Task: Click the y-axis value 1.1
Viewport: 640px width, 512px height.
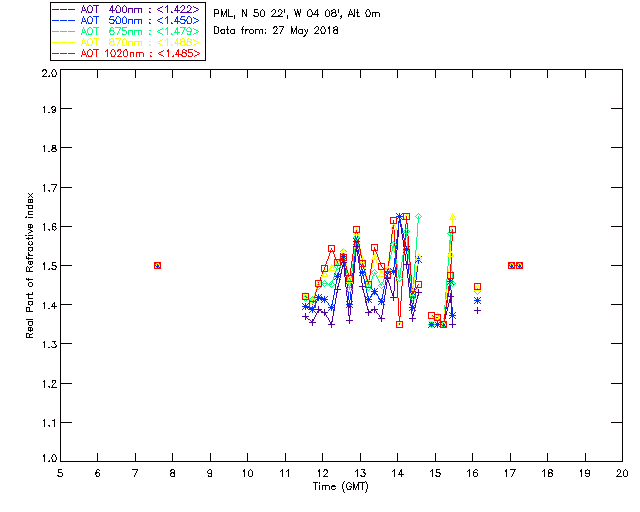Action: [x=49, y=423]
